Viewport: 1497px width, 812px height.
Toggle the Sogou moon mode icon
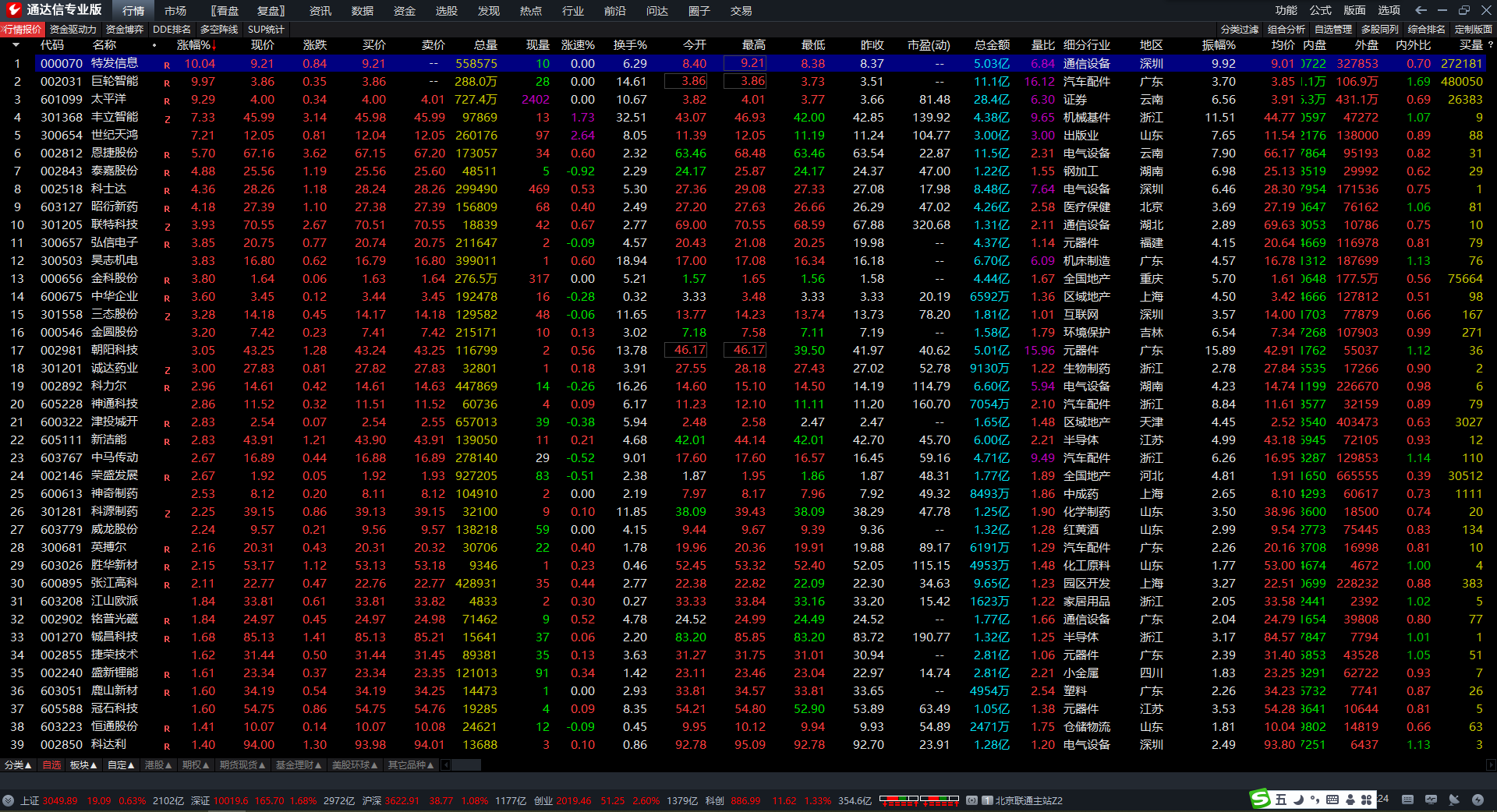tap(1298, 800)
